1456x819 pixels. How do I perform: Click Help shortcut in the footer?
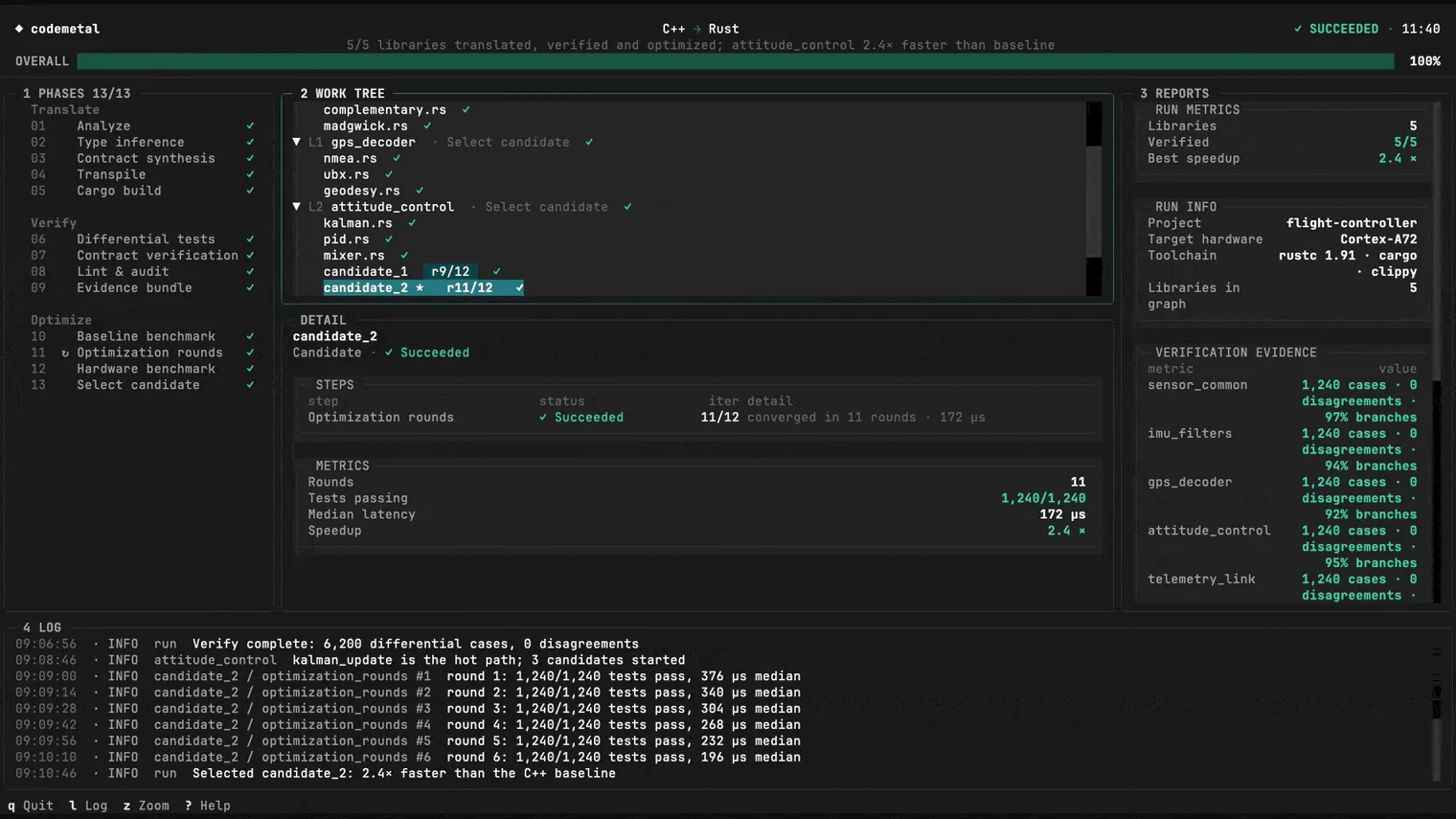[x=207, y=806]
